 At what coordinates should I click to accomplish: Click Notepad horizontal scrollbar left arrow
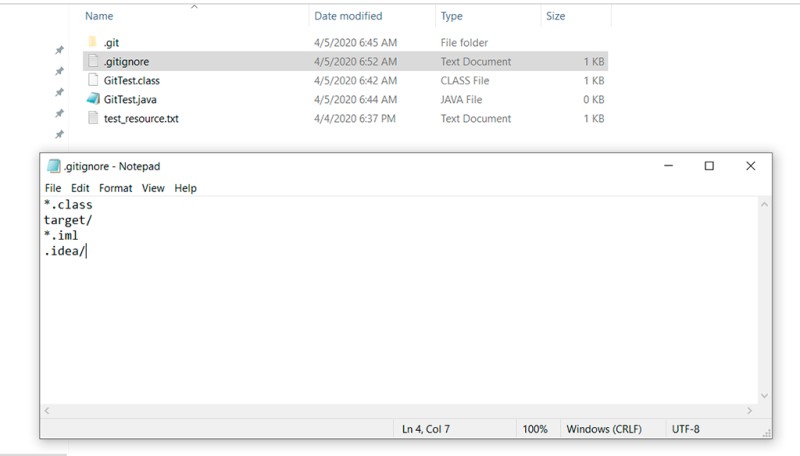[47, 411]
